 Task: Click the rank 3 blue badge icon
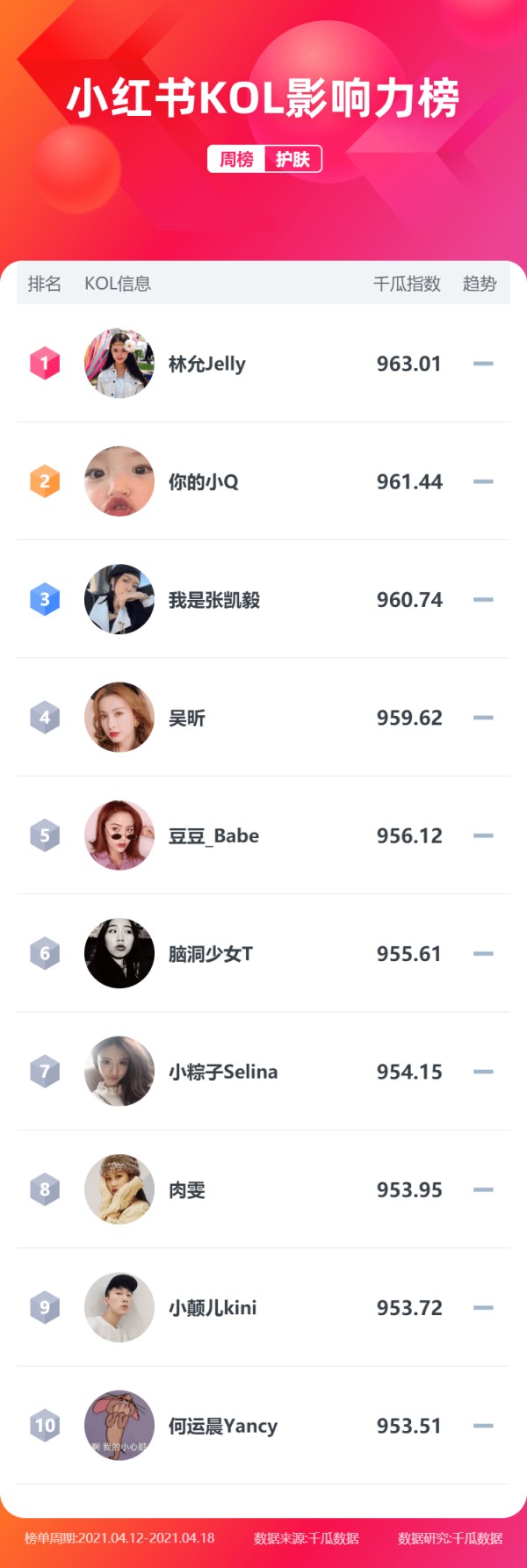point(45,599)
